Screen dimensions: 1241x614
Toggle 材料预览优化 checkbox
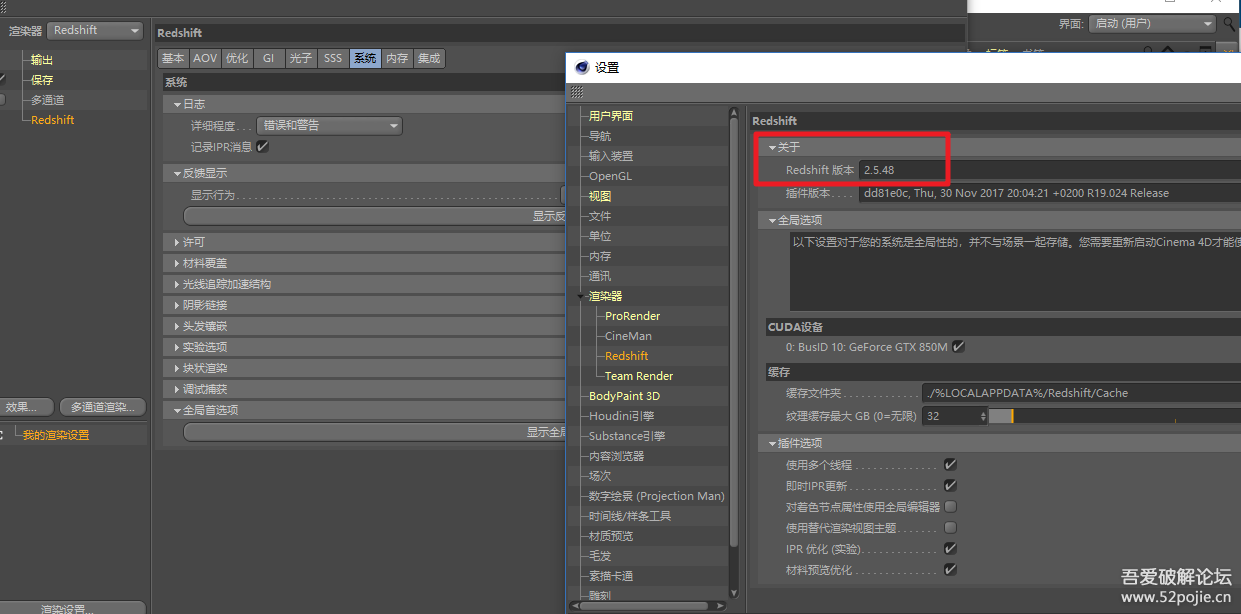pos(950,570)
